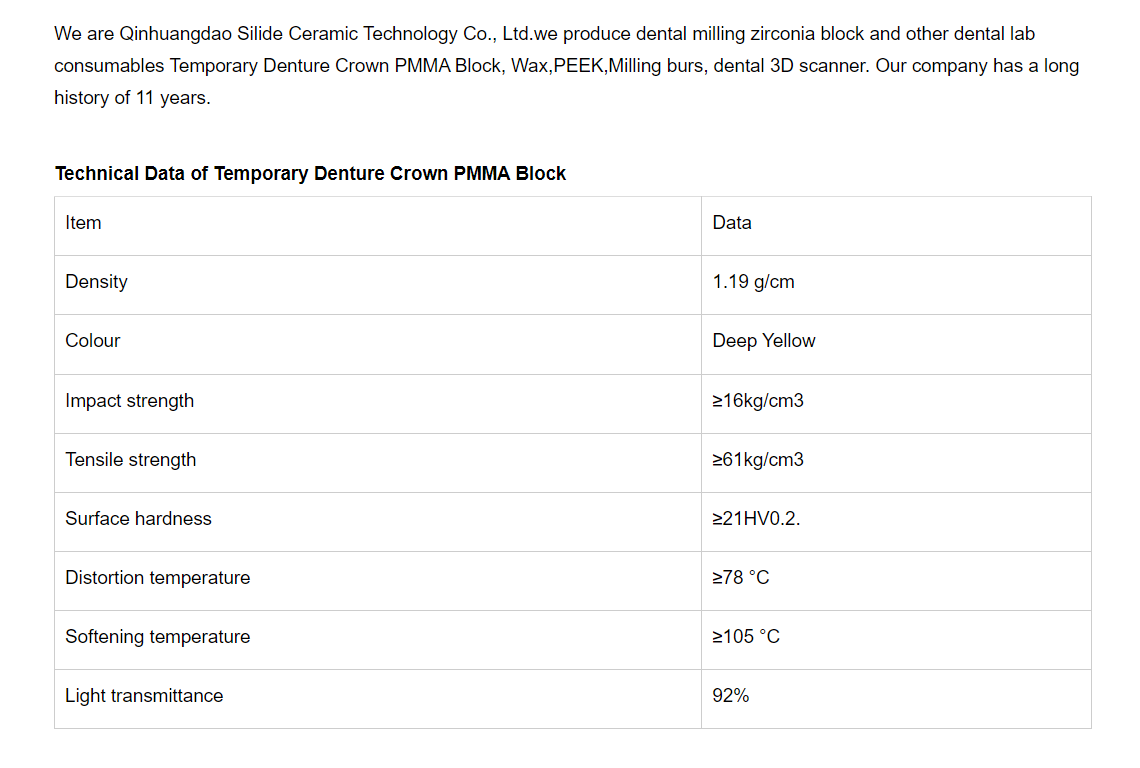Click the 92% transmittance value

click(x=731, y=696)
